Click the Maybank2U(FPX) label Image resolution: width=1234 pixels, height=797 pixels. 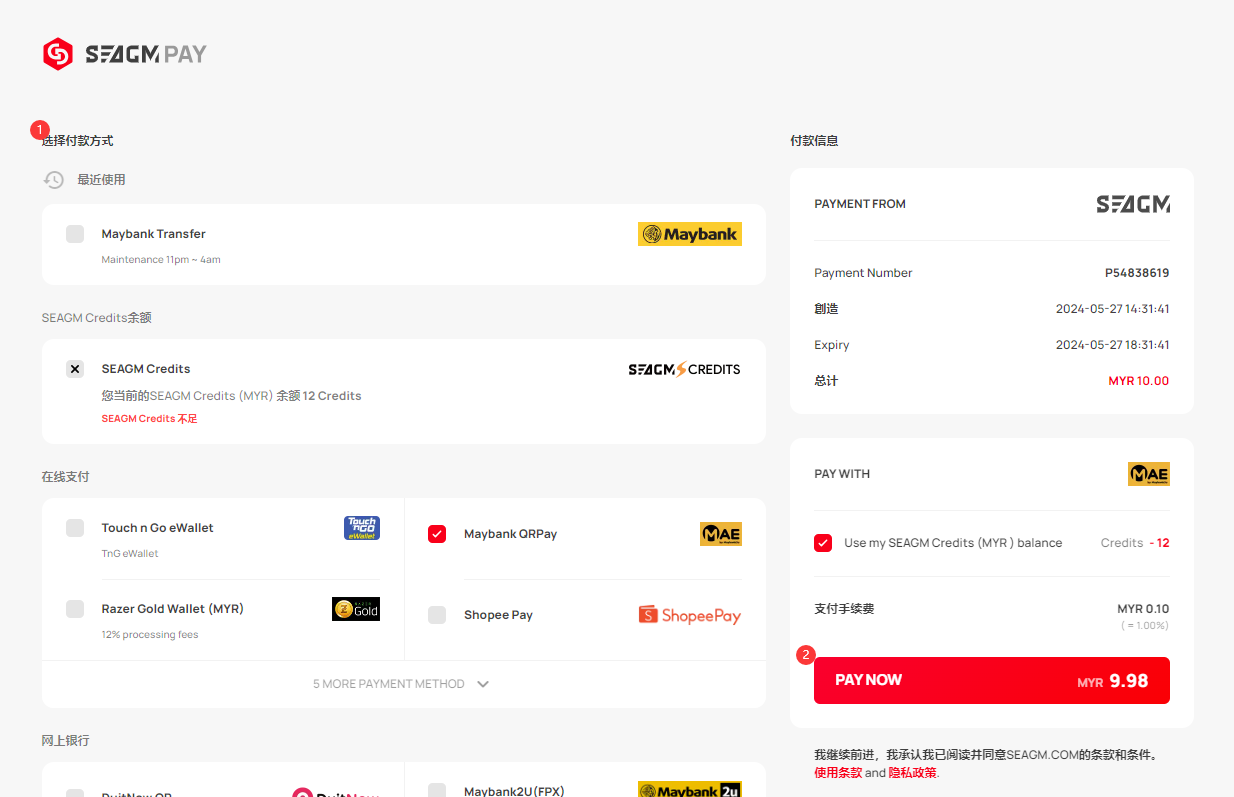point(514,792)
